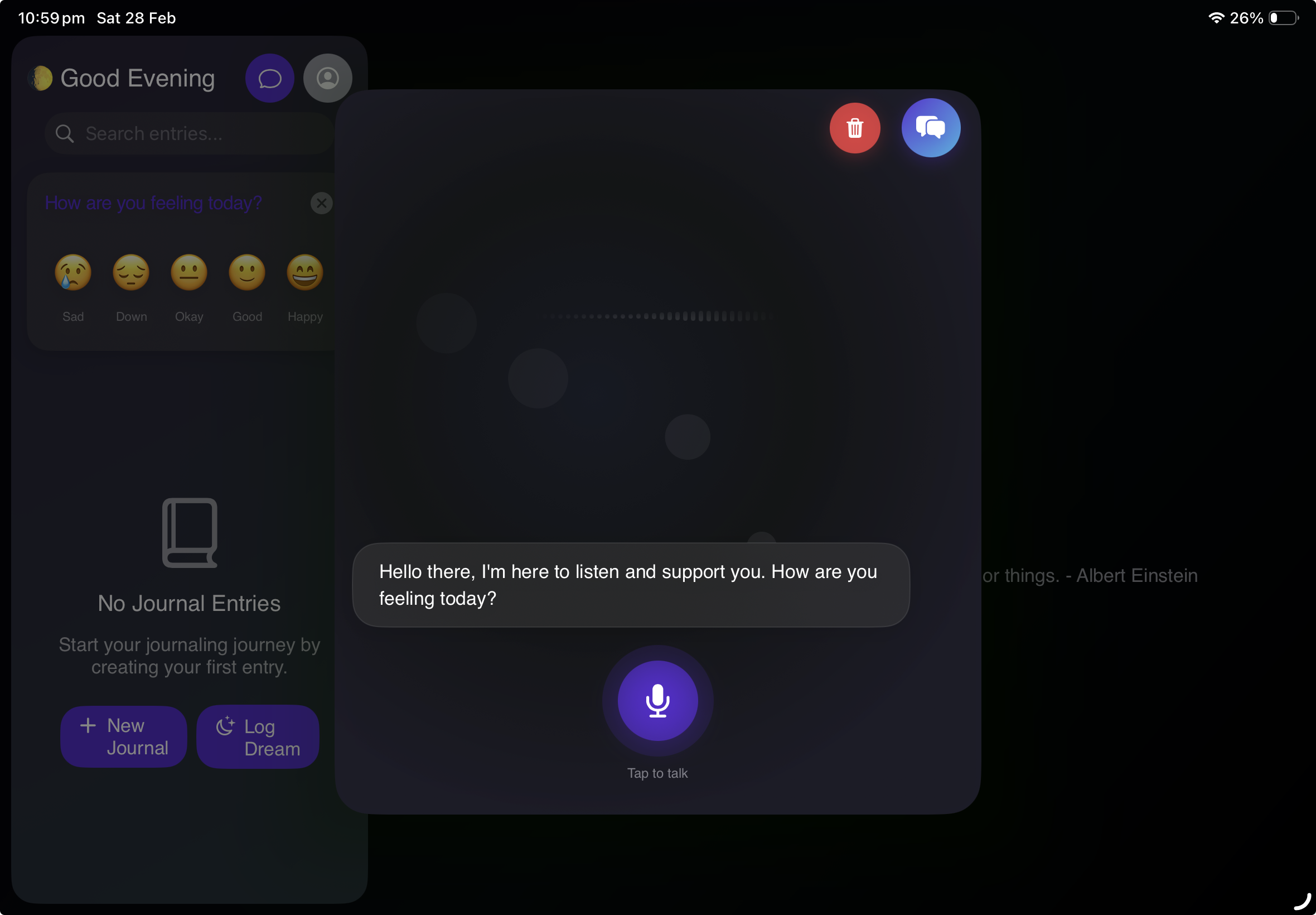1316x915 pixels.
Task: Dismiss the How are you feeling card
Action: (x=321, y=203)
